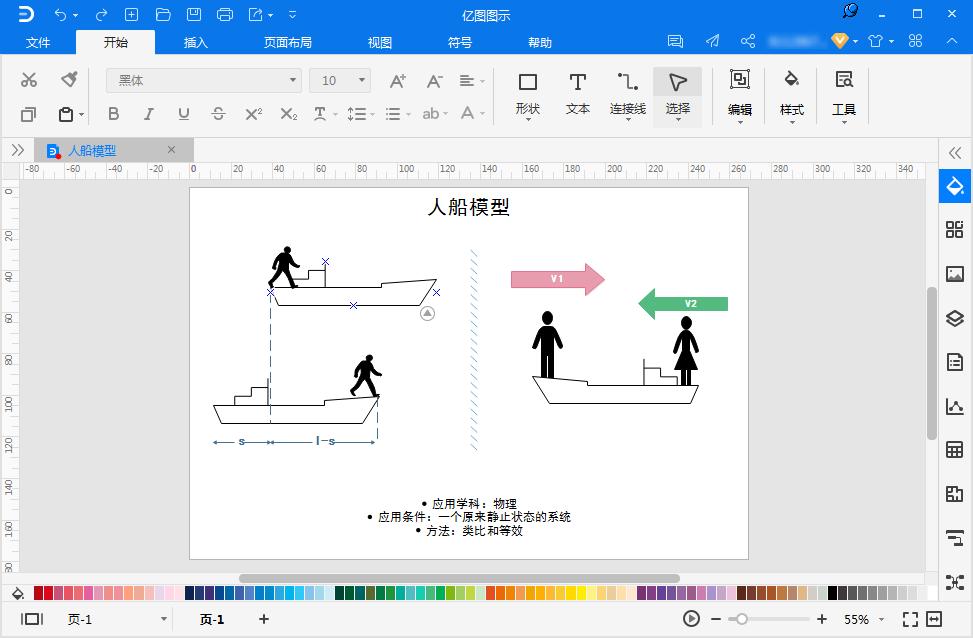Click the presentation play button in the status bar

point(690,619)
